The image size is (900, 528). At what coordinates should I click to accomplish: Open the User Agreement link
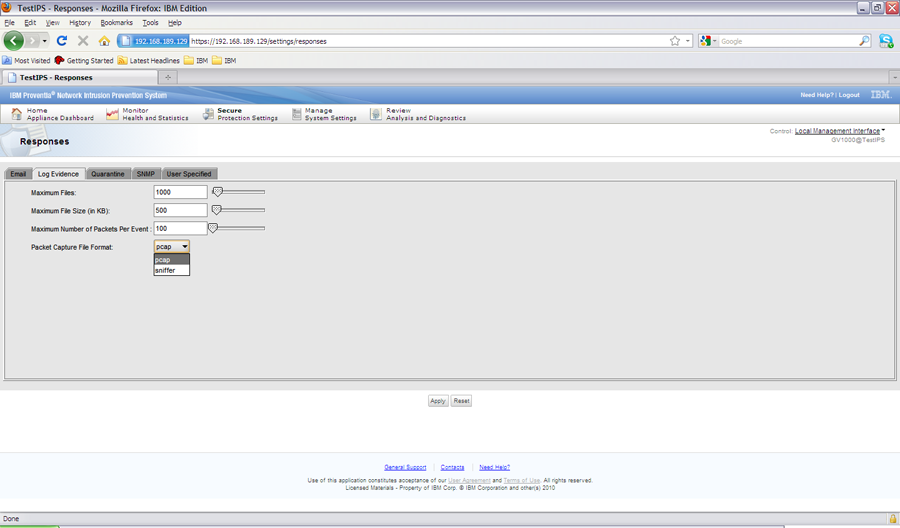[x=469, y=480]
